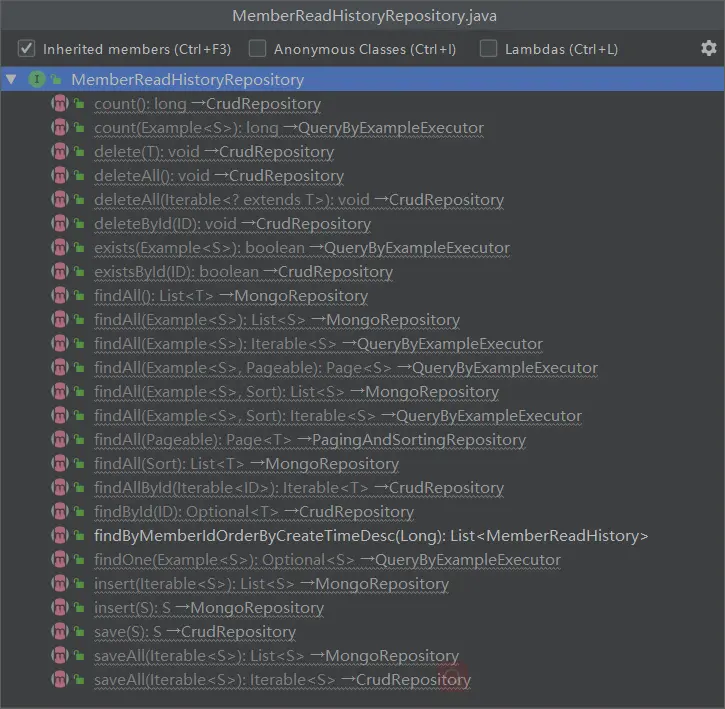
Task: Select findByMemberIdOrderByCreateTimeDesc(Long) method
Action: (371, 536)
